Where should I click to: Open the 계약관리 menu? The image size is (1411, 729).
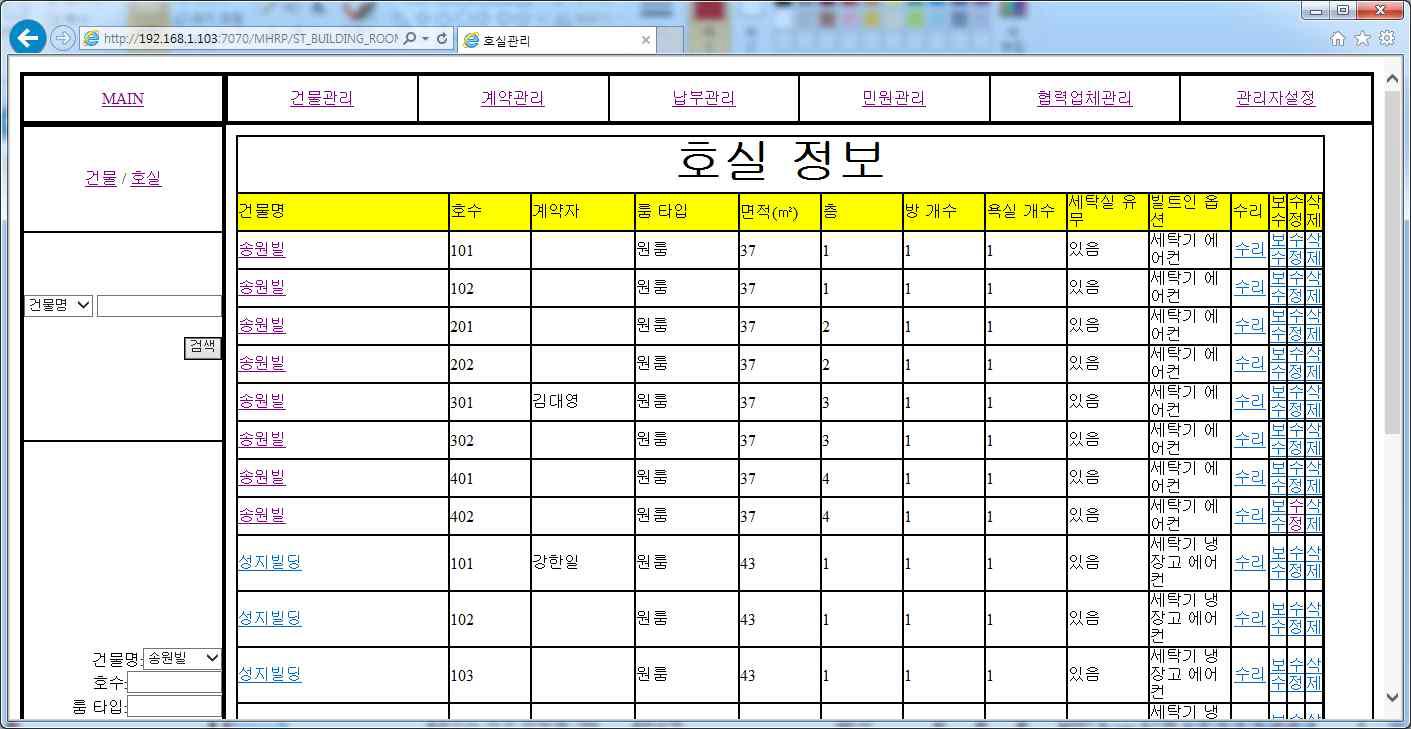(x=513, y=99)
